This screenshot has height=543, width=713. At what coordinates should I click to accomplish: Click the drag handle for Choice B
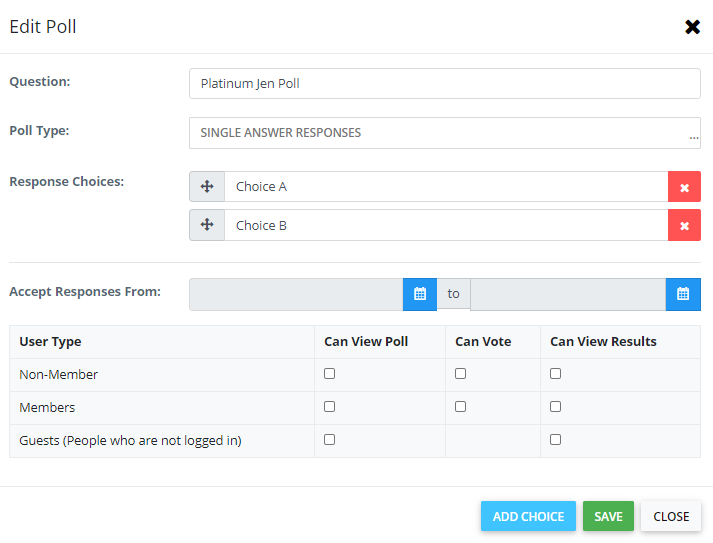[207, 225]
